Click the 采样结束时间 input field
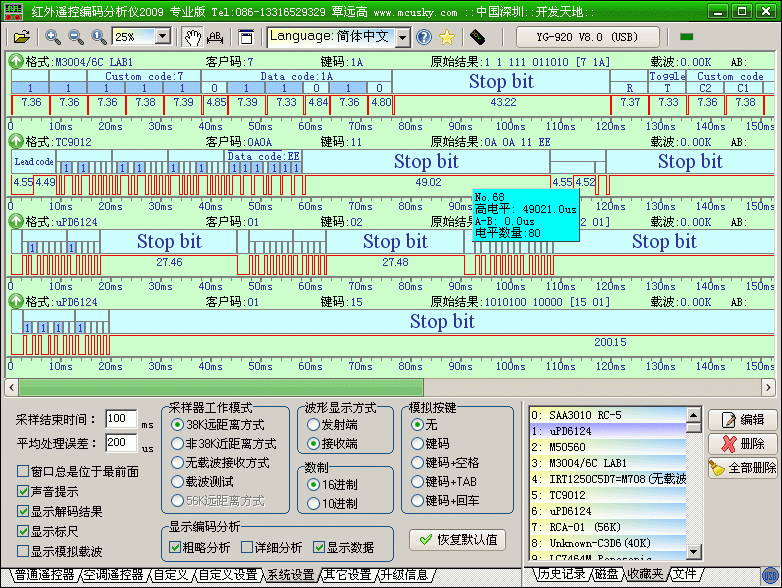Image resolution: width=782 pixels, height=588 pixels. (121, 419)
